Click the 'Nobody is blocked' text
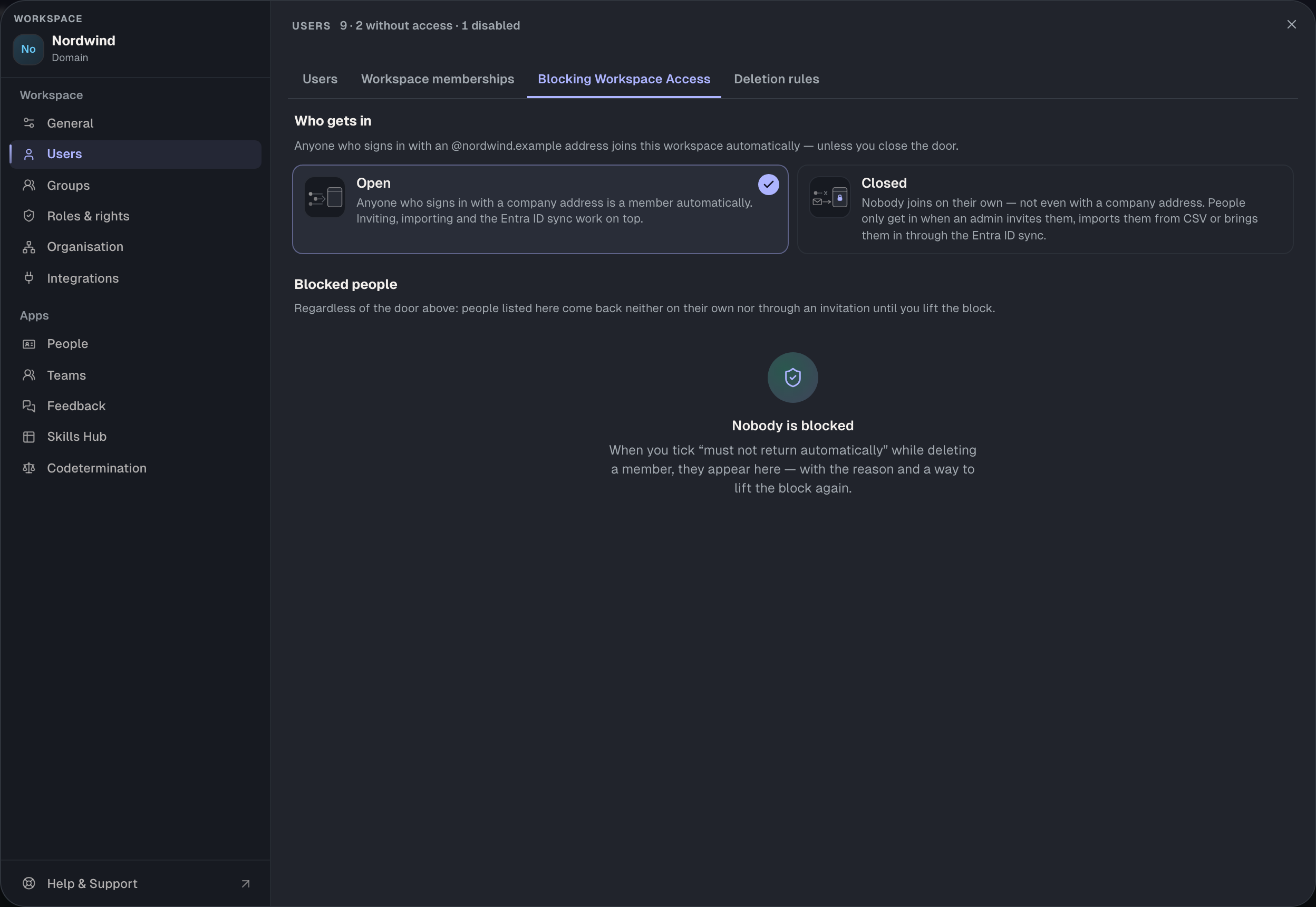This screenshot has height=907, width=1316. [792, 426]
